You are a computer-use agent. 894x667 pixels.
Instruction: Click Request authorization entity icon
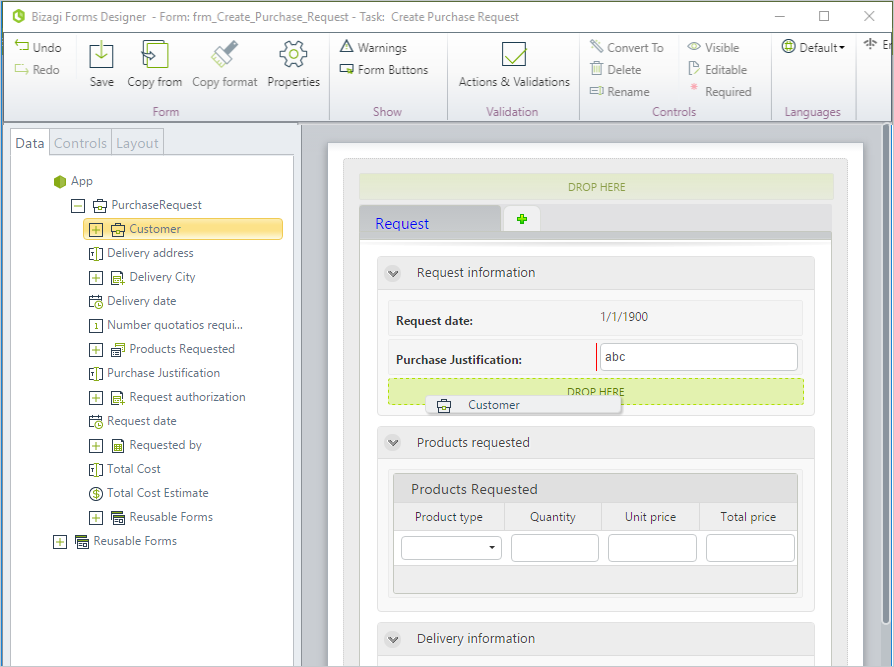[117, 397]
